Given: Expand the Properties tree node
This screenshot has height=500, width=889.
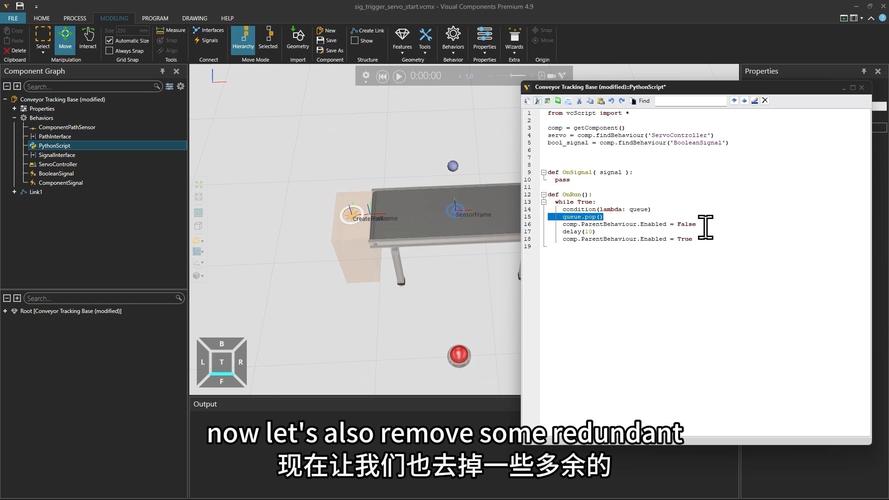Looking at the screenshot, I should coord(14,108).
